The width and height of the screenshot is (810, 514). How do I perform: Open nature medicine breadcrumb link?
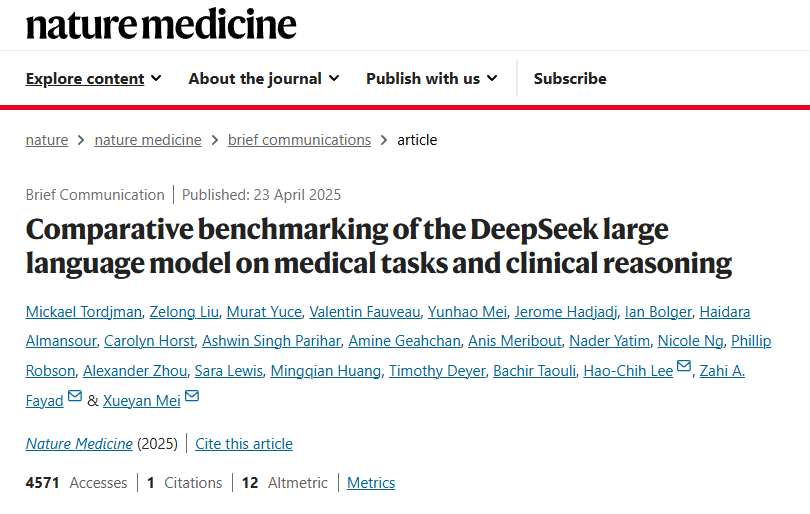click(148, 140)
